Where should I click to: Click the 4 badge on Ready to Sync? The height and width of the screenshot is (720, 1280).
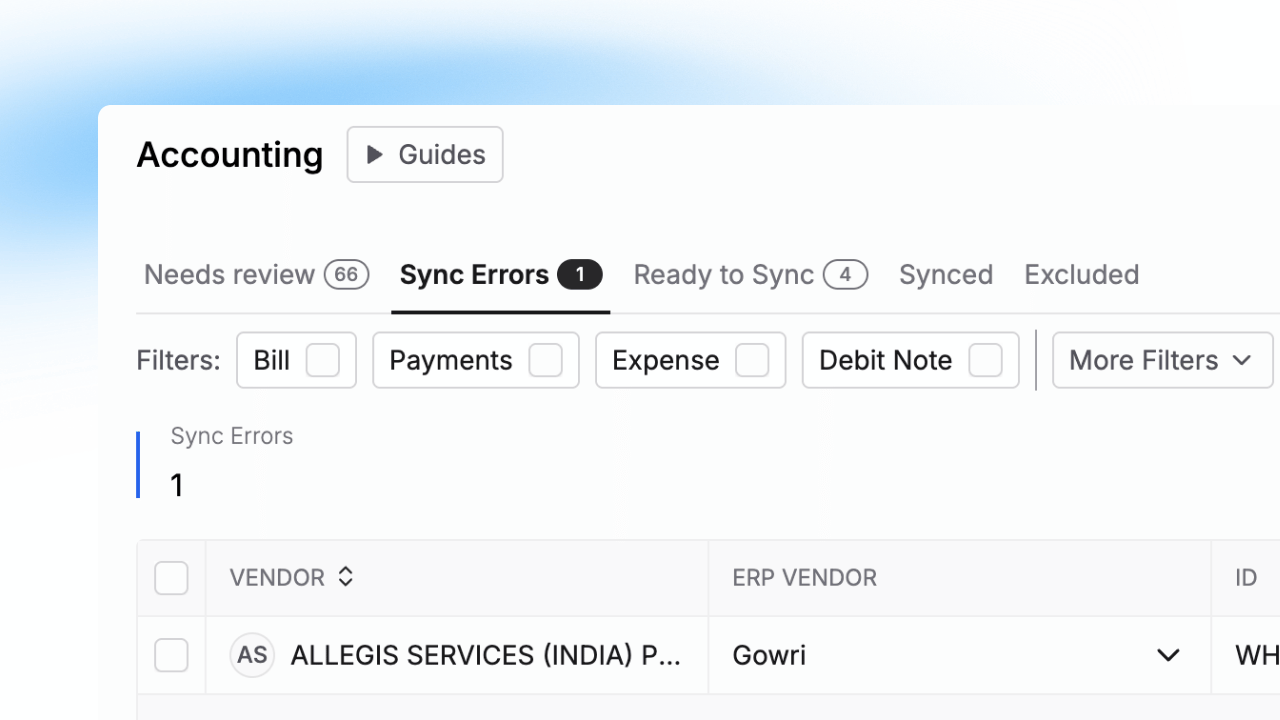point(845,274)
